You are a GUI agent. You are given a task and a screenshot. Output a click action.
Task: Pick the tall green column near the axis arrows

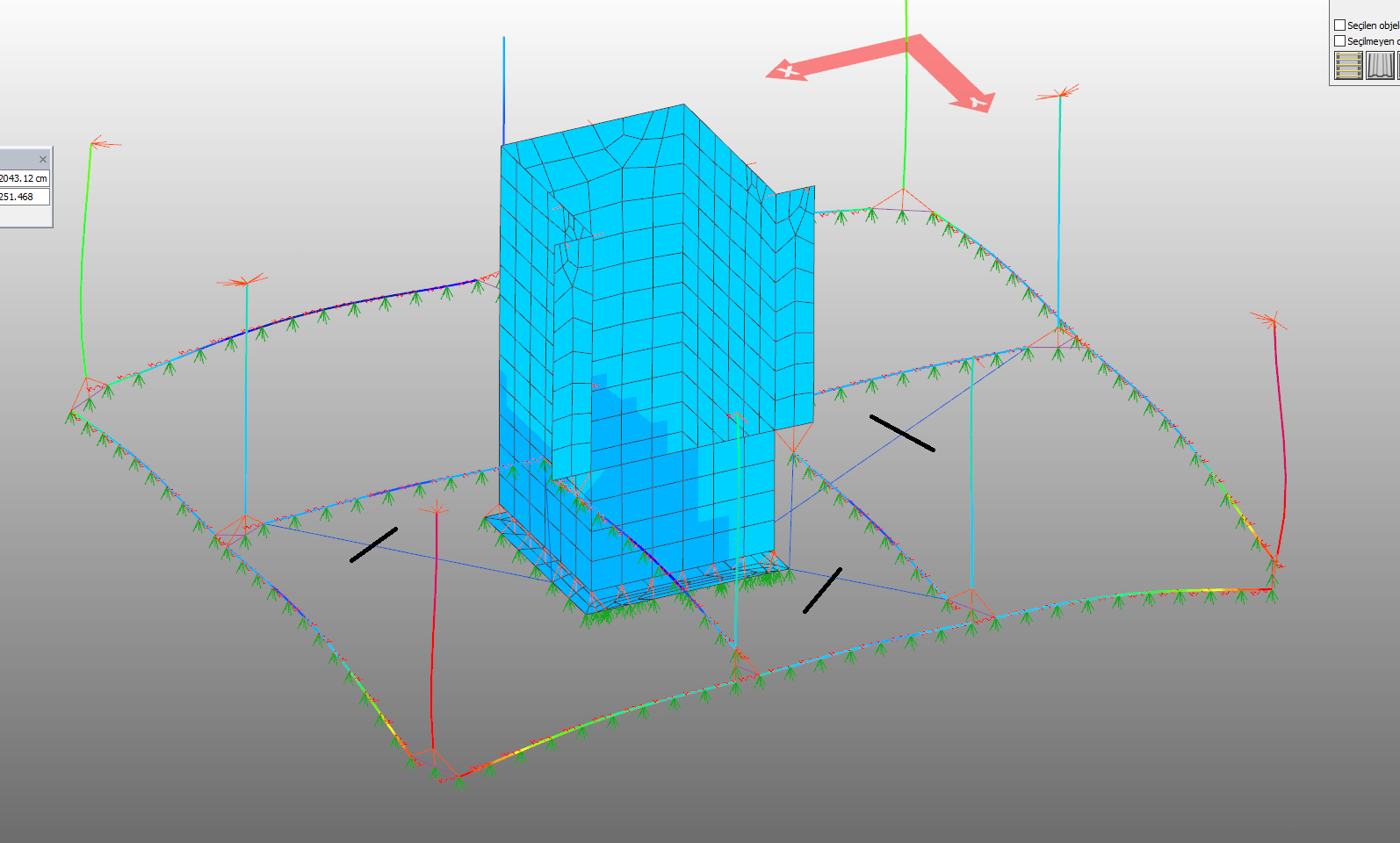click(x=906, y=105)
